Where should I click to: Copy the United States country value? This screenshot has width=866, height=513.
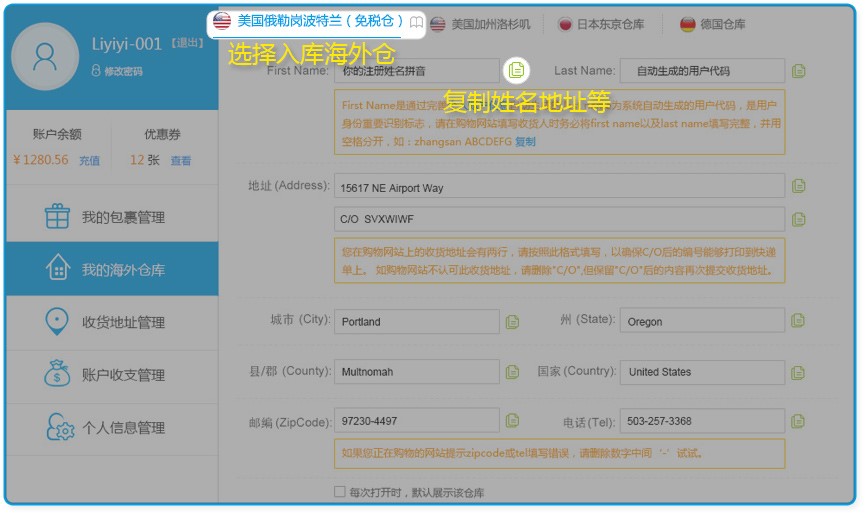(x=798, y=373)
